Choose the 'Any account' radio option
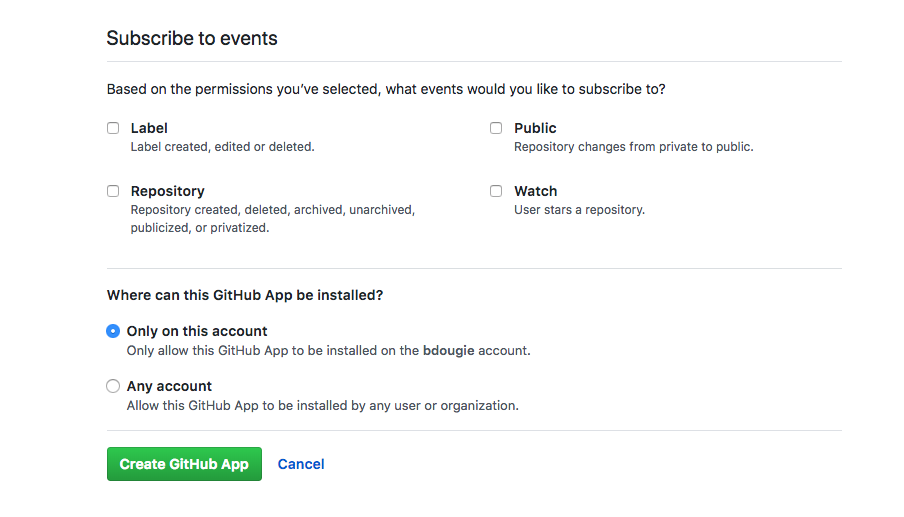 [113, 386]
